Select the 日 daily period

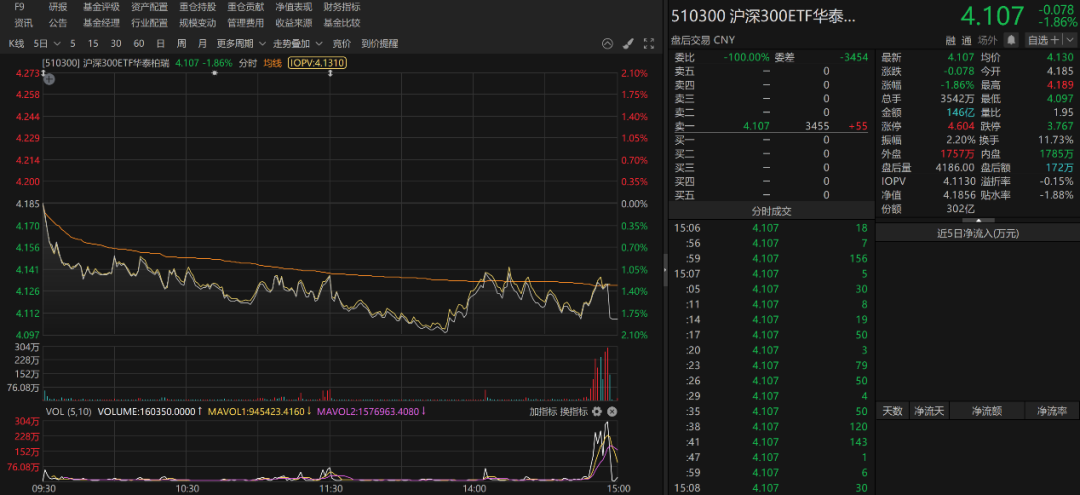(x=160, y=43)
